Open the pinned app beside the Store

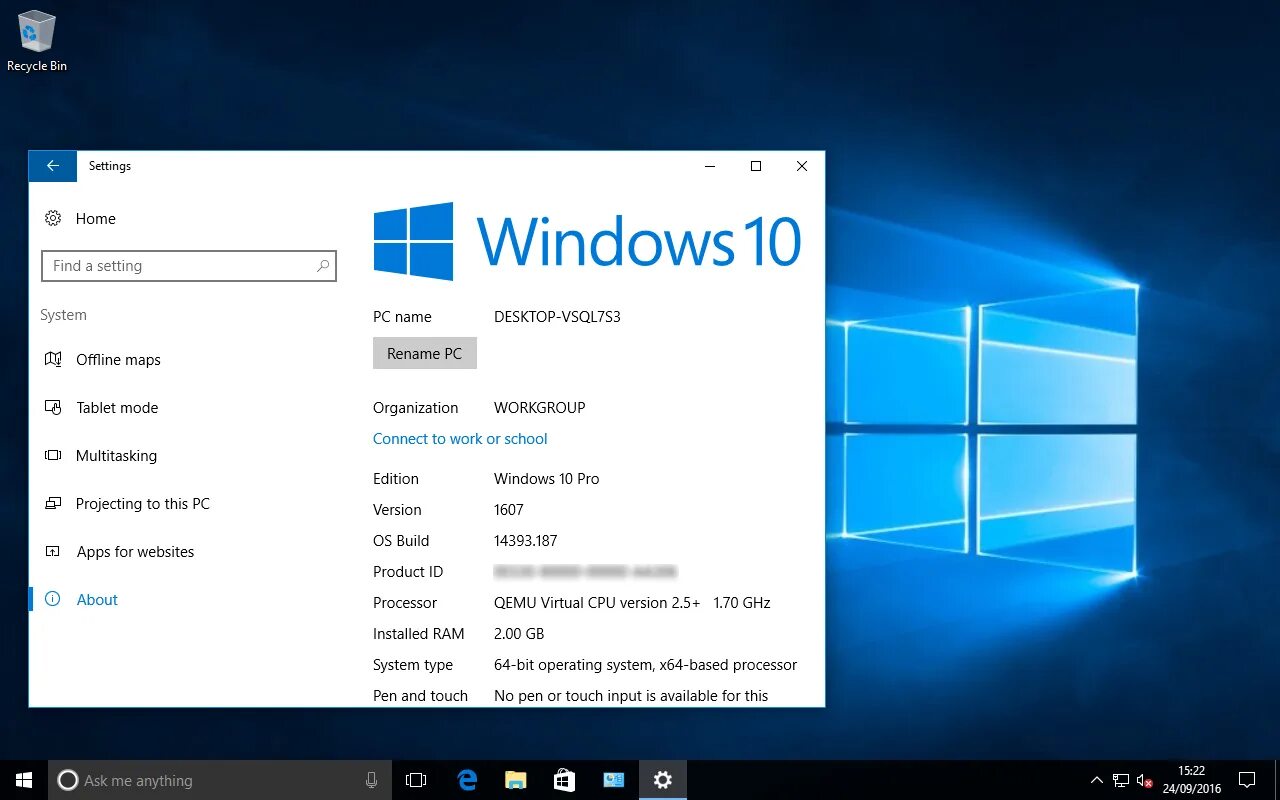[613, 780]
